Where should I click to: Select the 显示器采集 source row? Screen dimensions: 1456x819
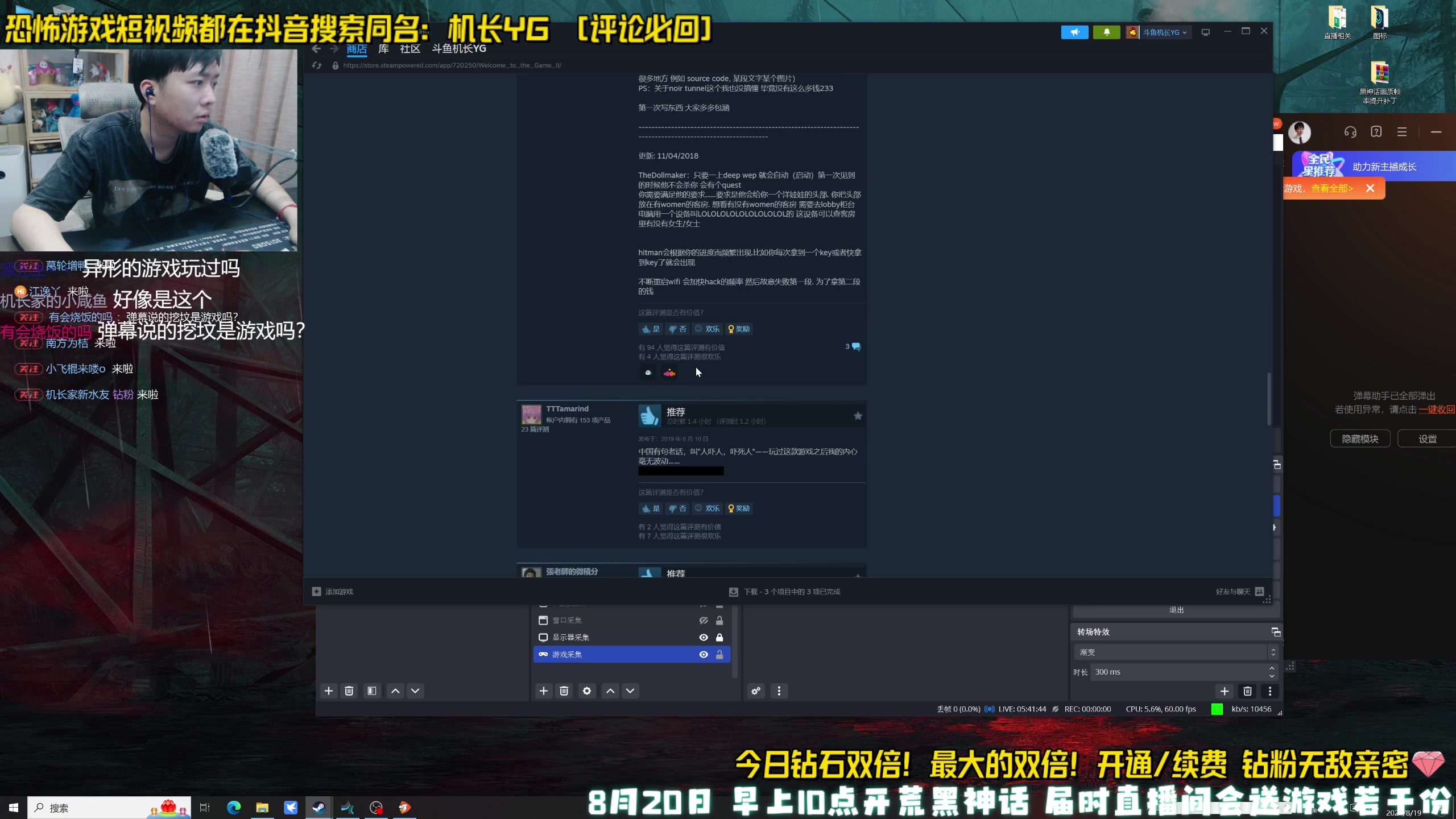[632, 637]
